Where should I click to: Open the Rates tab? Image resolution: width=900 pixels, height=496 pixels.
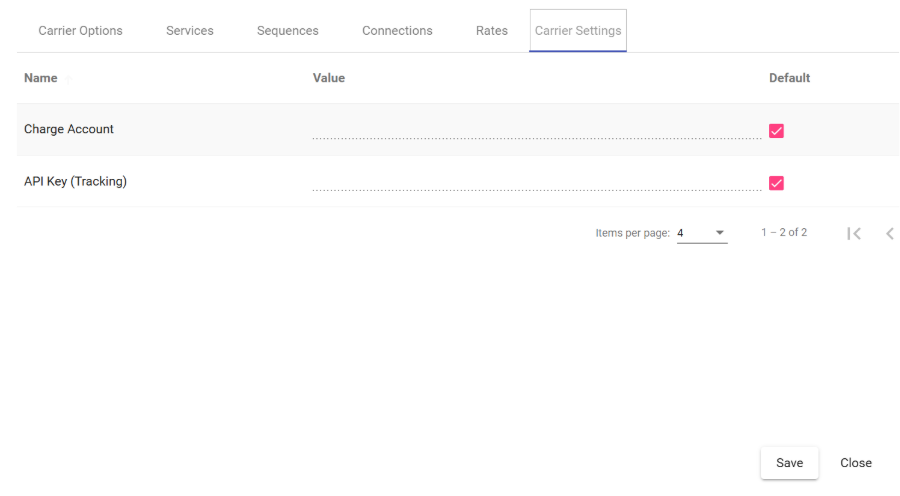492,30
